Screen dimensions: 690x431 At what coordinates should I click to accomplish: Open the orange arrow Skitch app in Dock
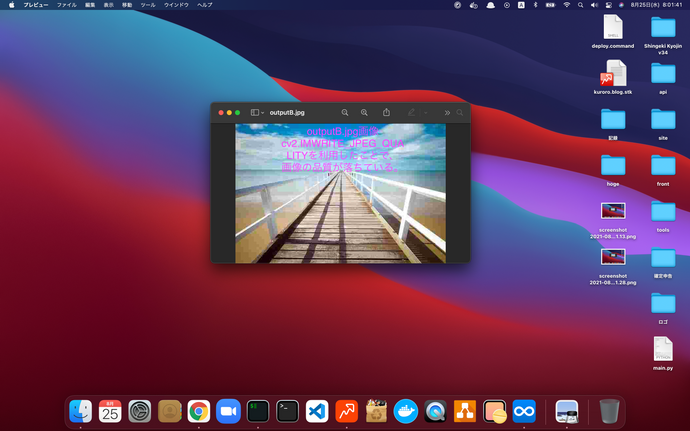click(347, 411)
